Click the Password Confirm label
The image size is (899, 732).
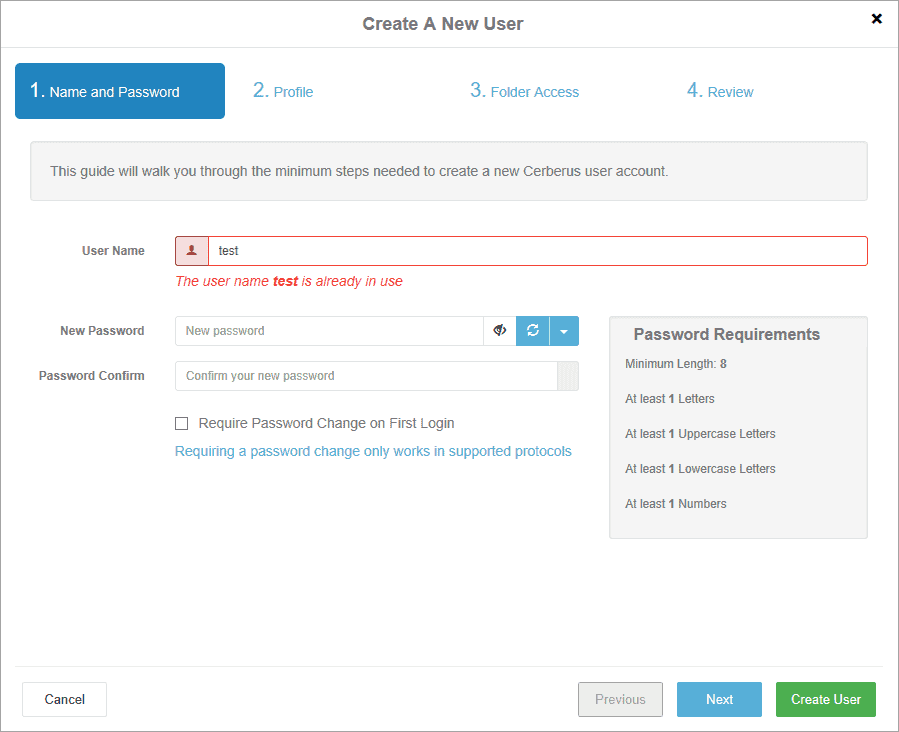92,376
